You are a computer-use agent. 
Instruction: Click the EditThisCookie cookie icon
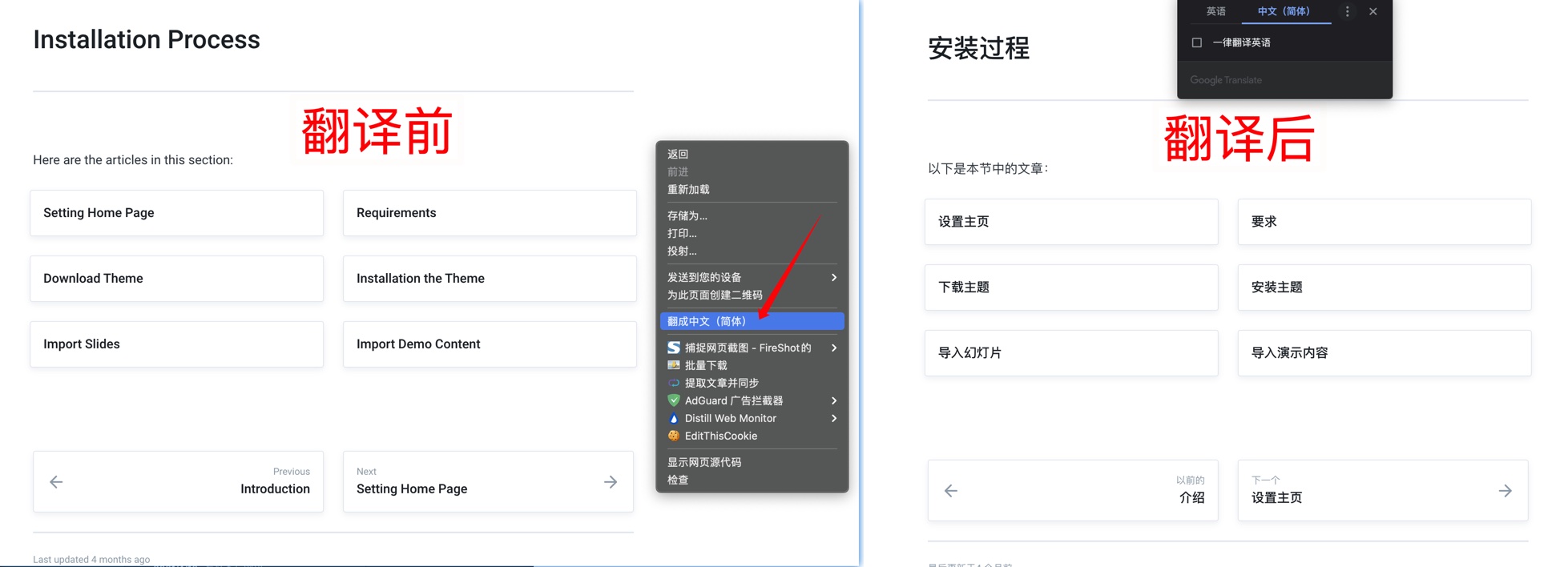coord(674,436)
